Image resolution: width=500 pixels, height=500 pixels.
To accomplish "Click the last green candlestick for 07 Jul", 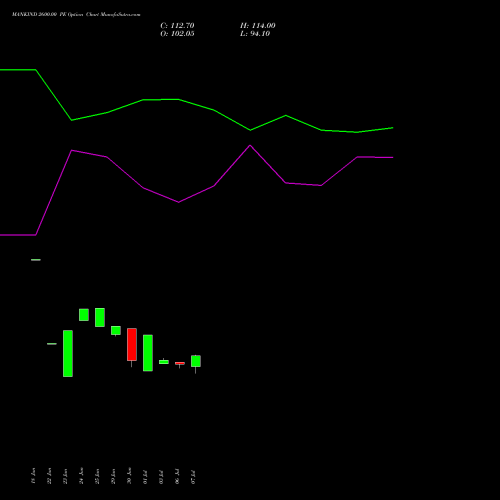I will [196, 361].
